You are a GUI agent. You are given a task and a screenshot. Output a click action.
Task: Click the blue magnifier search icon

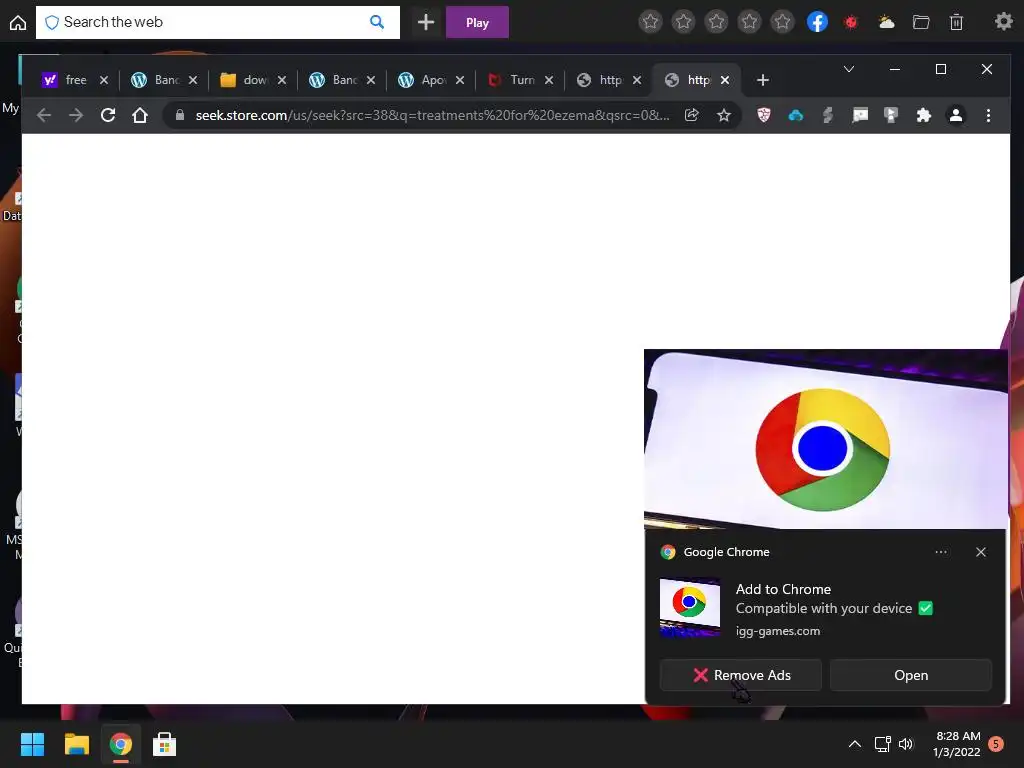pyautogui.click(x=377, y=22)
